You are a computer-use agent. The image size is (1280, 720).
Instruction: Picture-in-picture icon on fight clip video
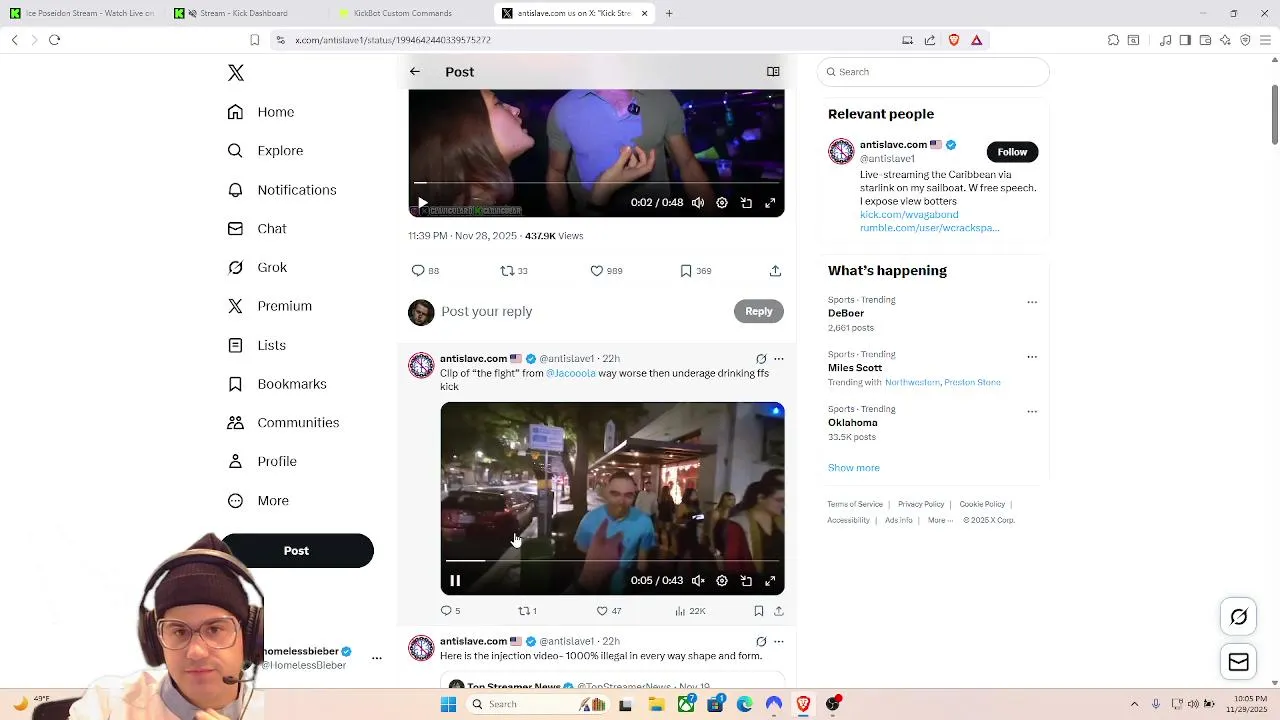pyautogui.click(x=746, y=581)
